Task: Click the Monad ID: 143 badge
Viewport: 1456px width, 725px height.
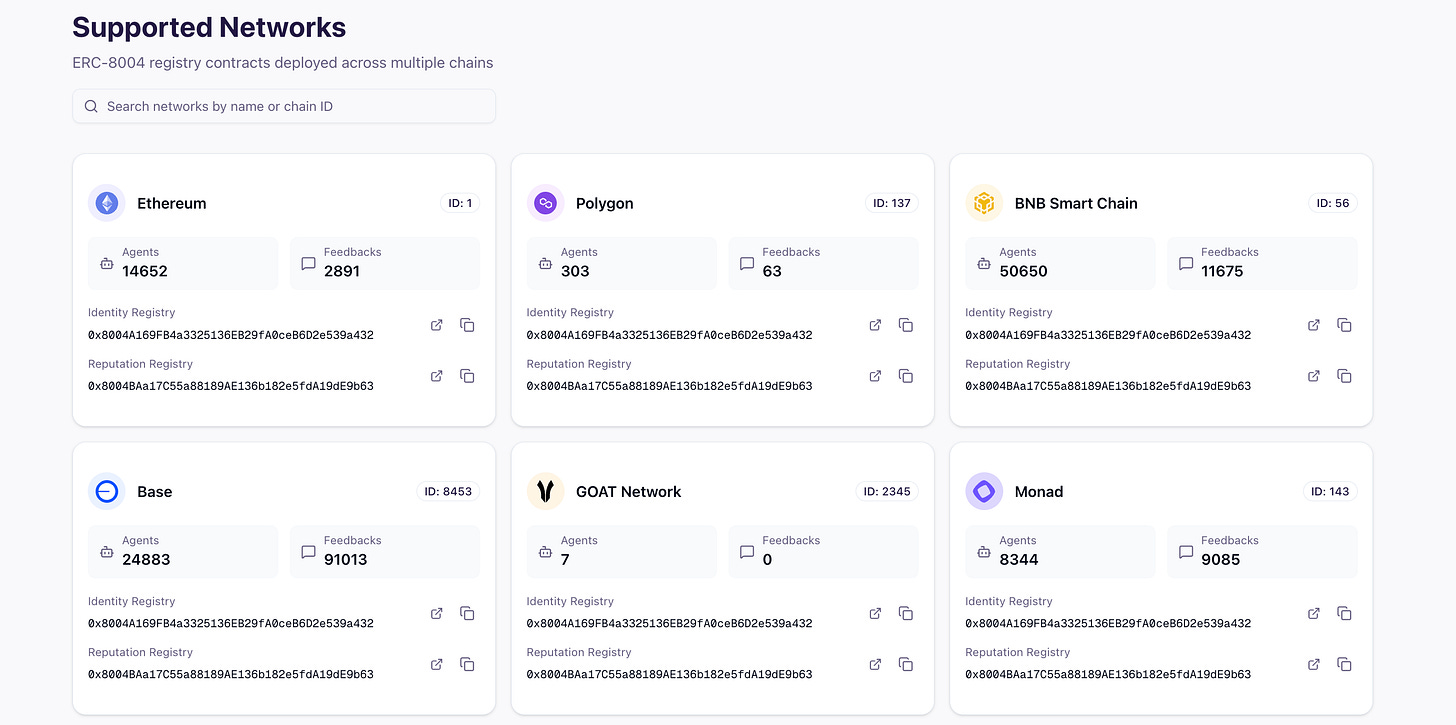Action: [1330, 491]
